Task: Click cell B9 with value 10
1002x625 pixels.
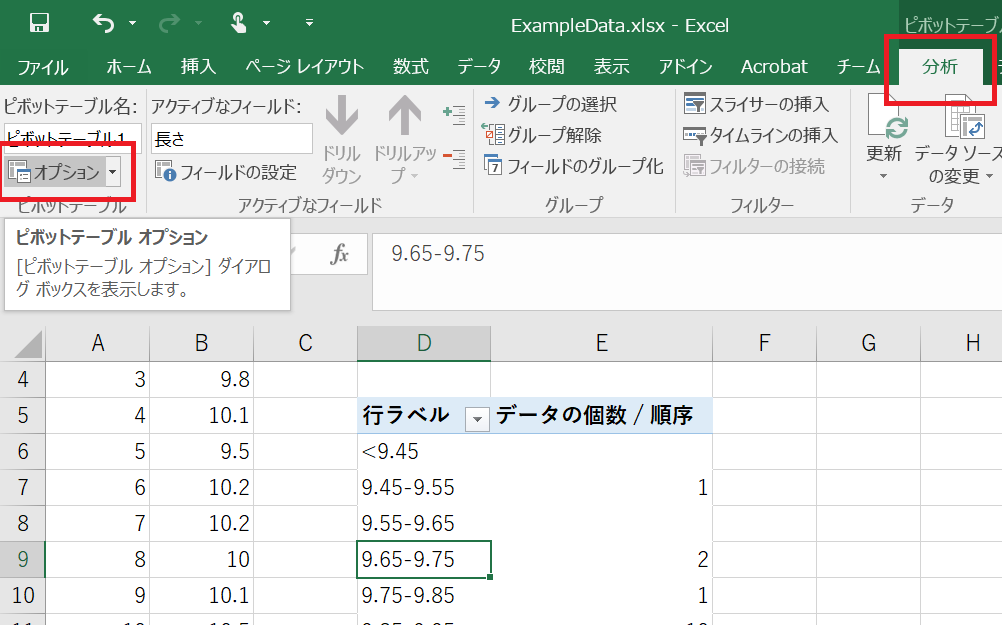Action: 201,559
